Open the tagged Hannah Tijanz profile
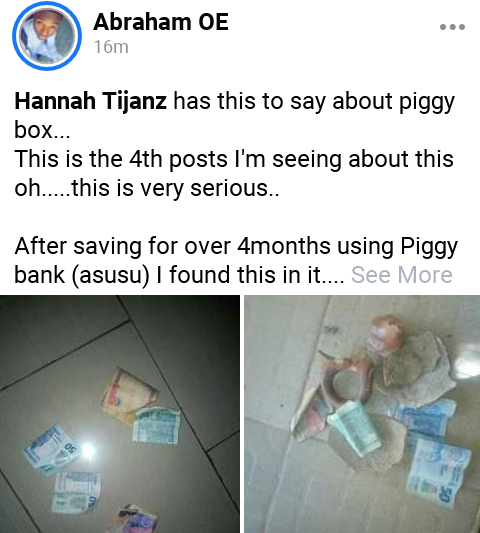Viewport: 480px width, 533px height. 90,101
